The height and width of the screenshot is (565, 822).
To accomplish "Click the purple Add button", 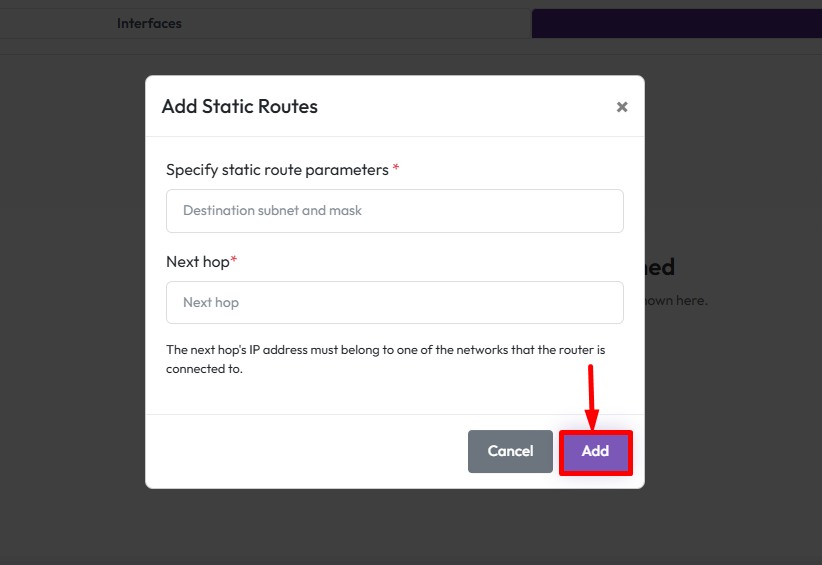I will [595, 452].
